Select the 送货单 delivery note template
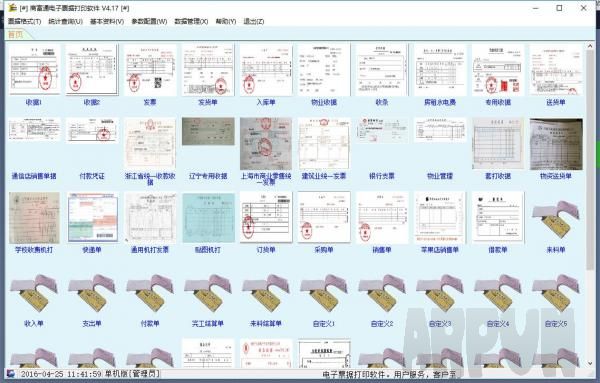The image size is (600, 383). (x=556, y=70)
